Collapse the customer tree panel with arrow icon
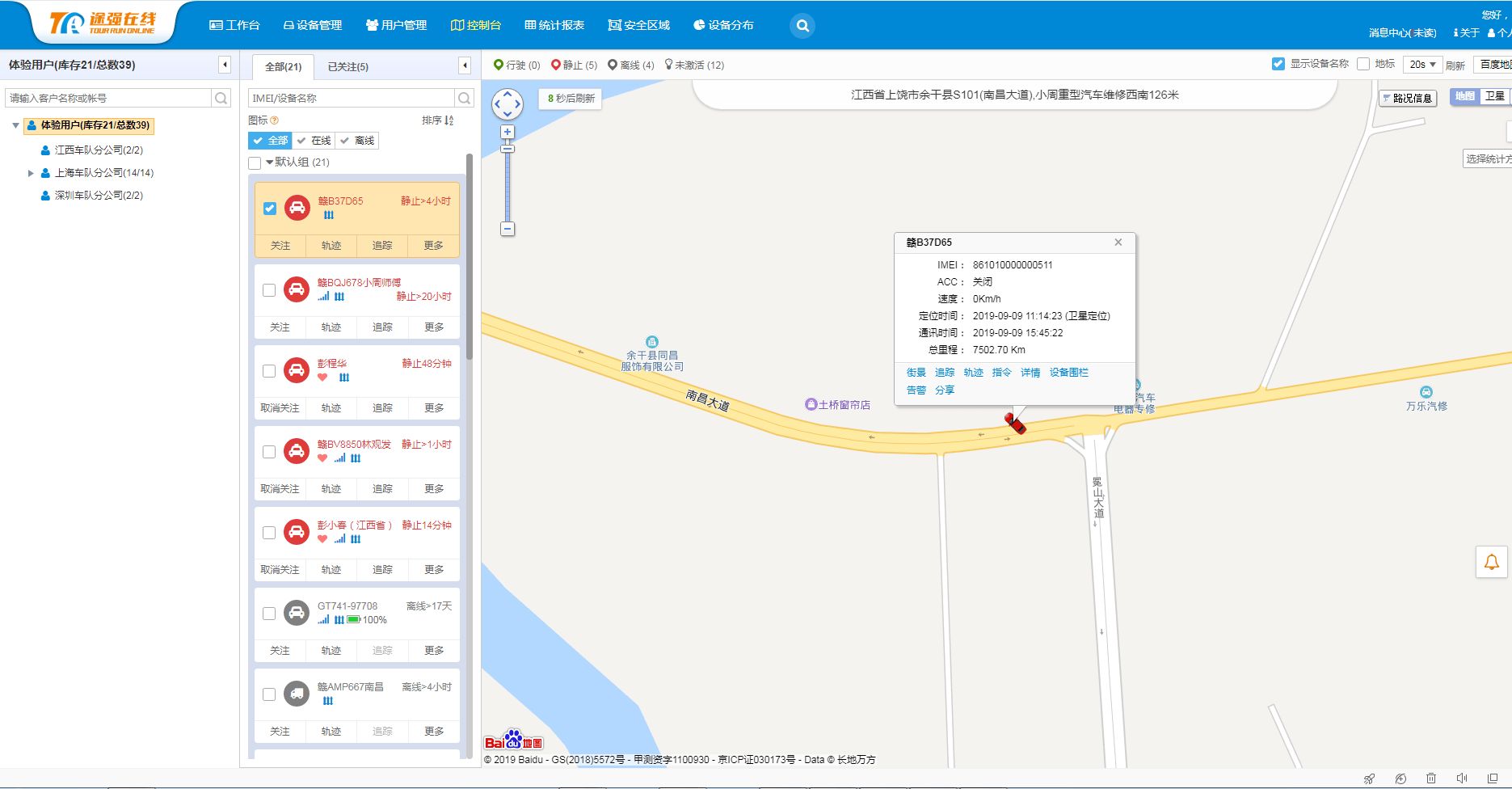The height and width of the screenshot is (789, 1512). point(225,65)
